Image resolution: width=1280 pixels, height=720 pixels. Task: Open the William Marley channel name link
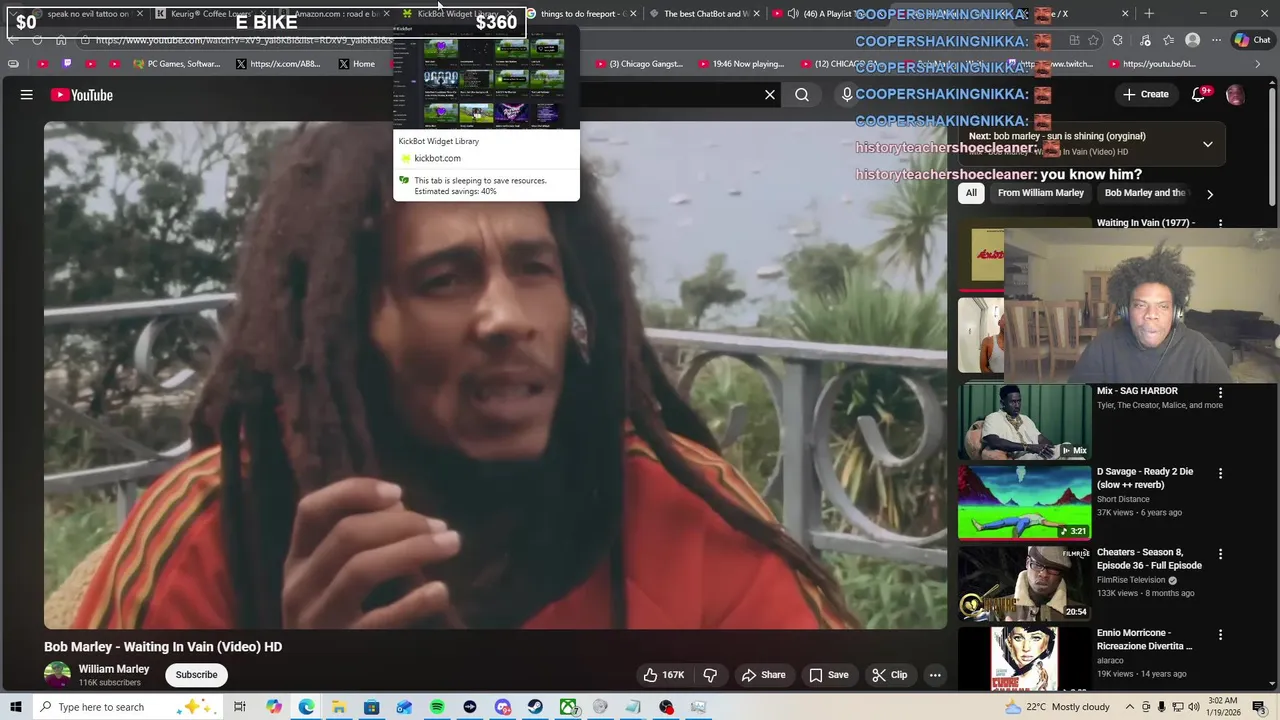point(114,669)
